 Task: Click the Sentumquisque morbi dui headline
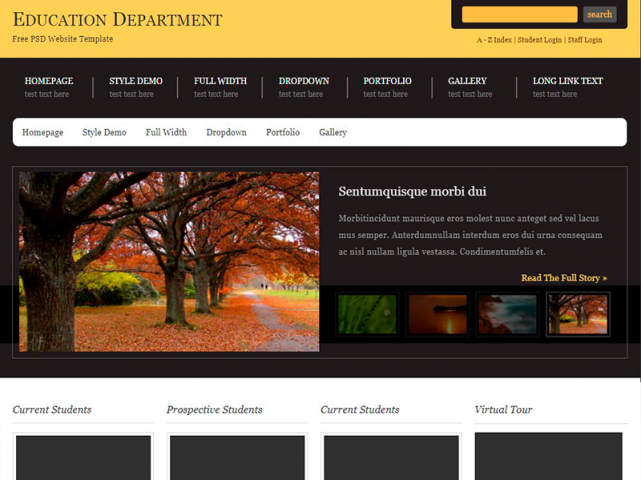click(412, 191)
